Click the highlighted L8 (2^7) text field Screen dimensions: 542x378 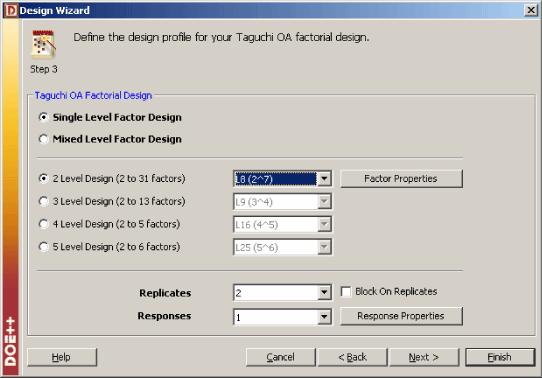tap(276, 179)
